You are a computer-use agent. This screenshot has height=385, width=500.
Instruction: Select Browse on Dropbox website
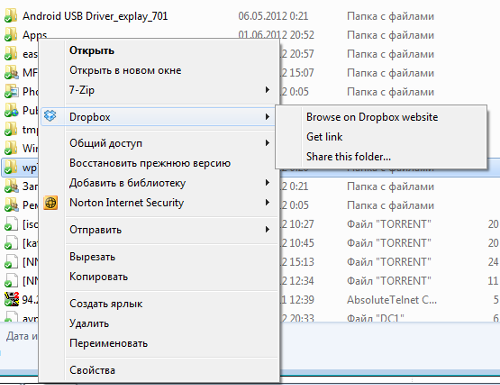[372, 117]
